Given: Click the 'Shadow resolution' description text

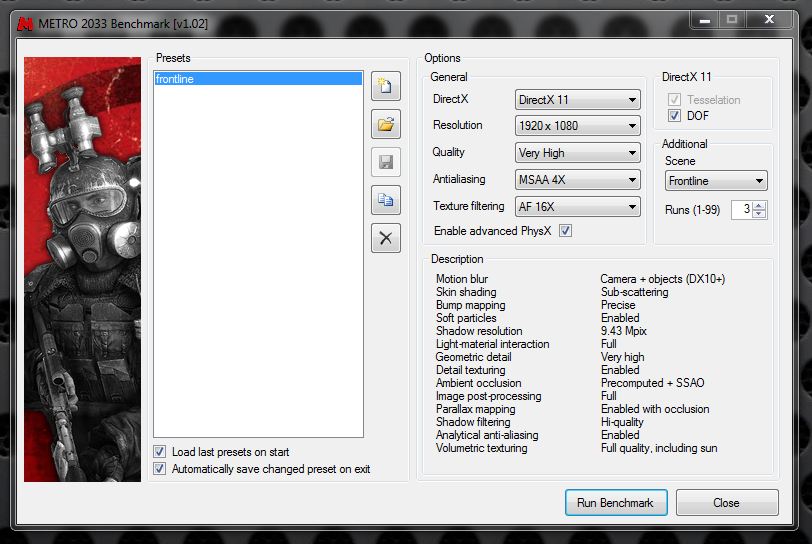Looking at the screenshot, I should coord(479,331).
